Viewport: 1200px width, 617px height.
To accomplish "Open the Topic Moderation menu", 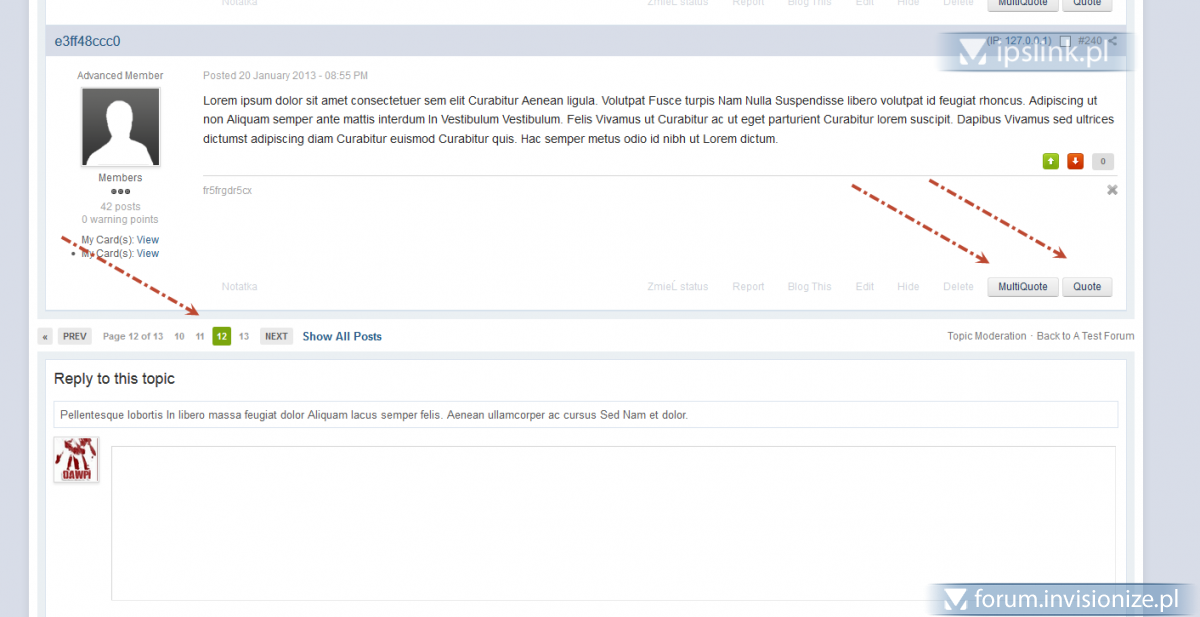I will [x=986, y=336].
